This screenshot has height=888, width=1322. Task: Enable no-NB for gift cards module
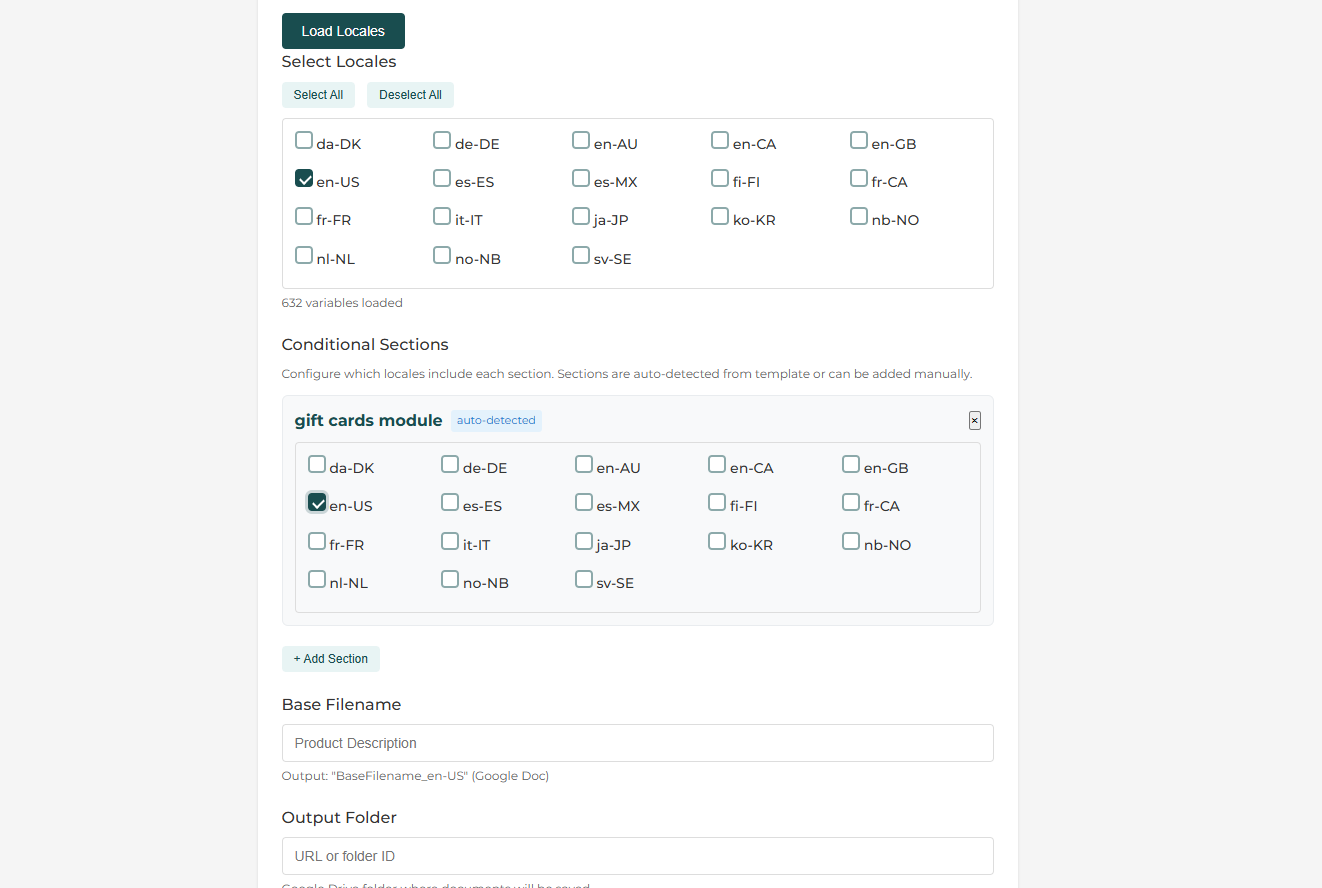tap(450, 579)
